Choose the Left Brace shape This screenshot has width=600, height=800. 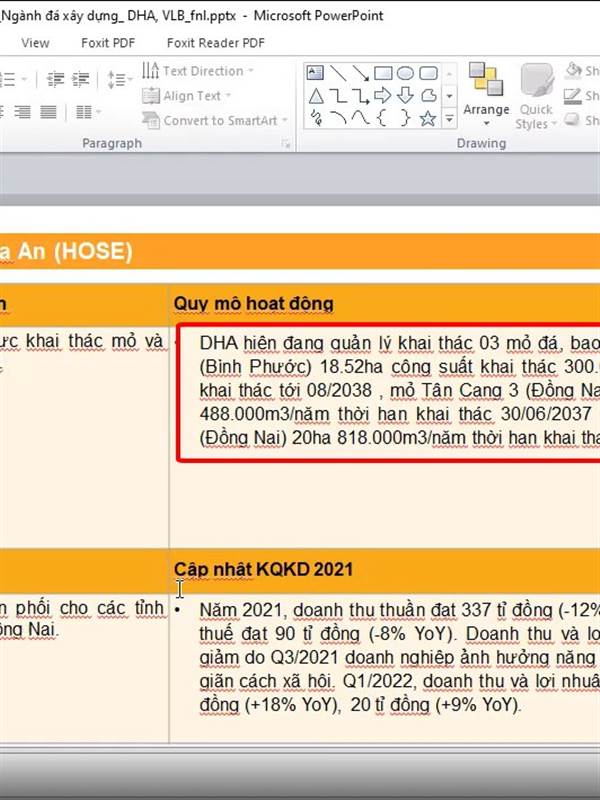click(383, 118)
